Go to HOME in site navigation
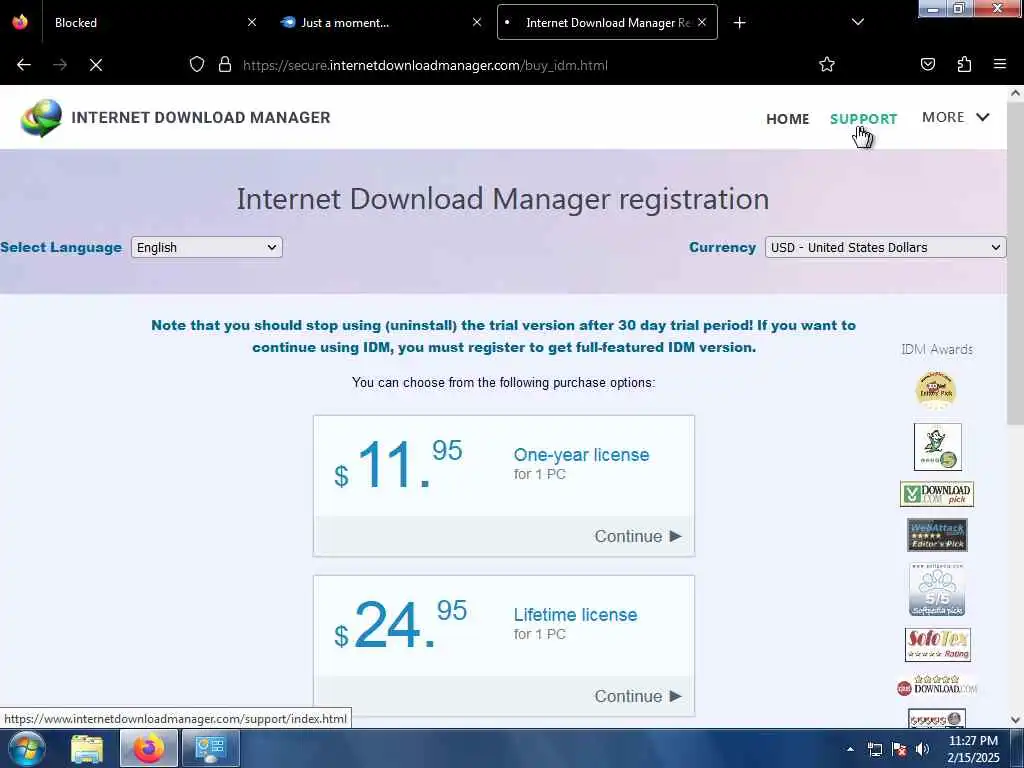Image resolution: width=1024 pixels, height=768 pixels. tap(788, 119)
